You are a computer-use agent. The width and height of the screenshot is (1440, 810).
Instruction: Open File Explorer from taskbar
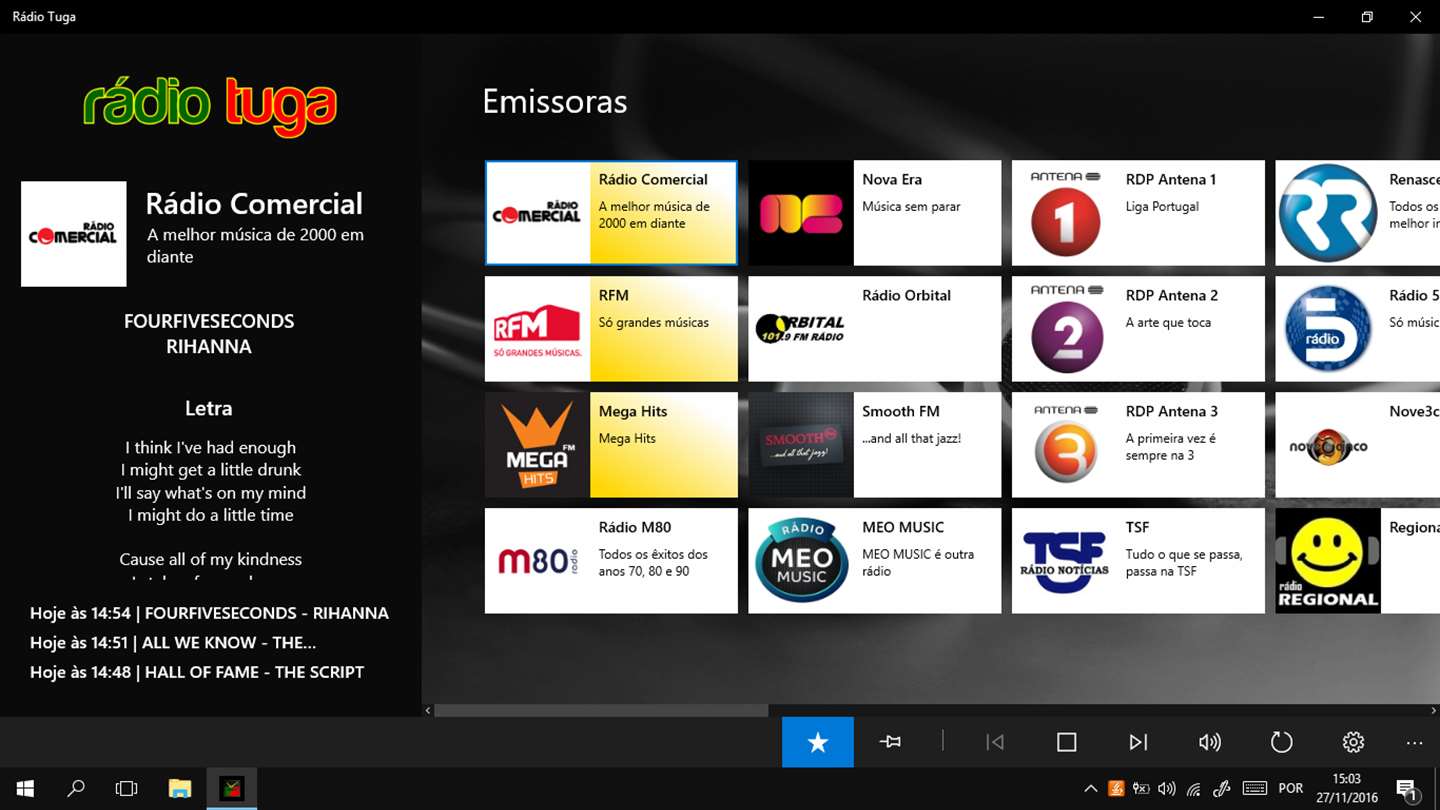pyautogui.click(x=180, y=789)
